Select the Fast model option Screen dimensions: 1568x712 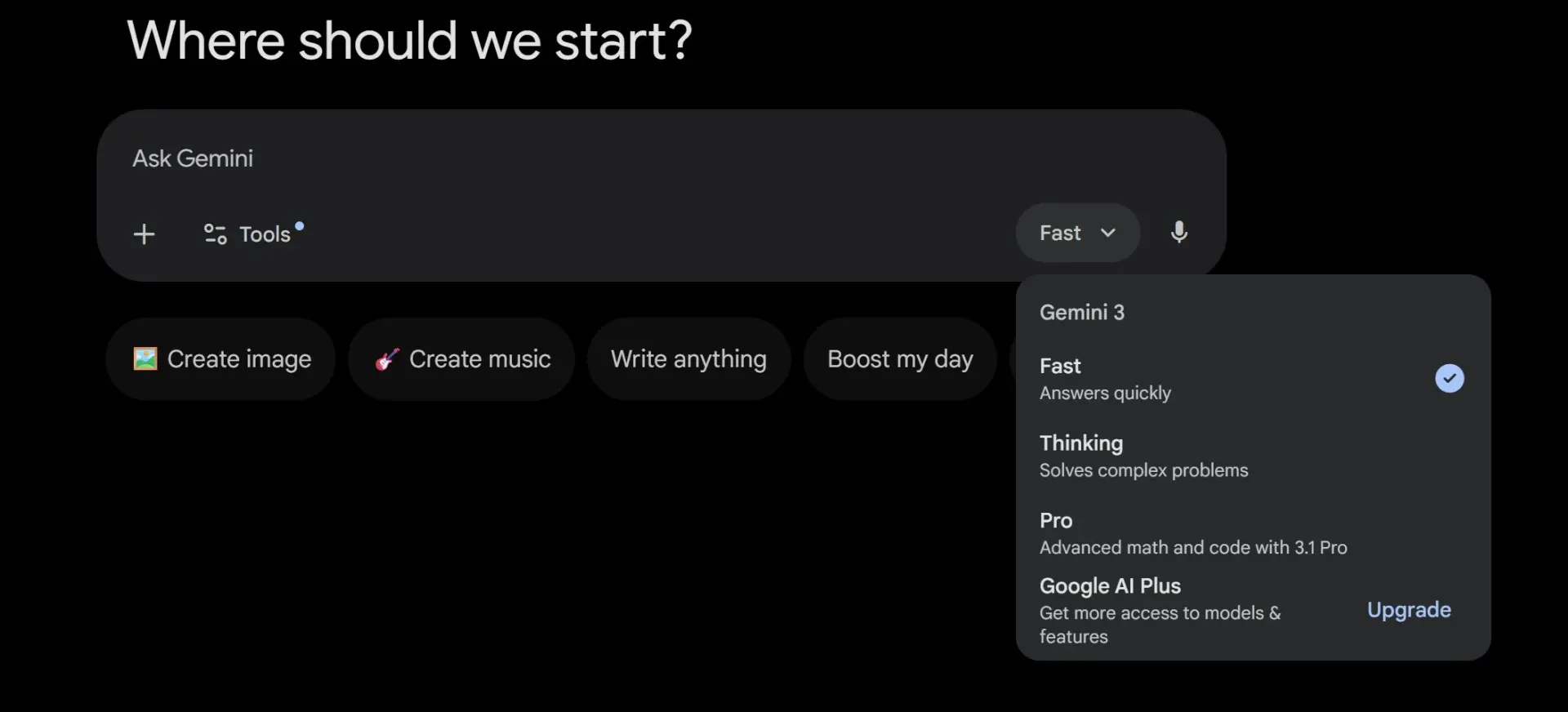(x=1253, y=379)
